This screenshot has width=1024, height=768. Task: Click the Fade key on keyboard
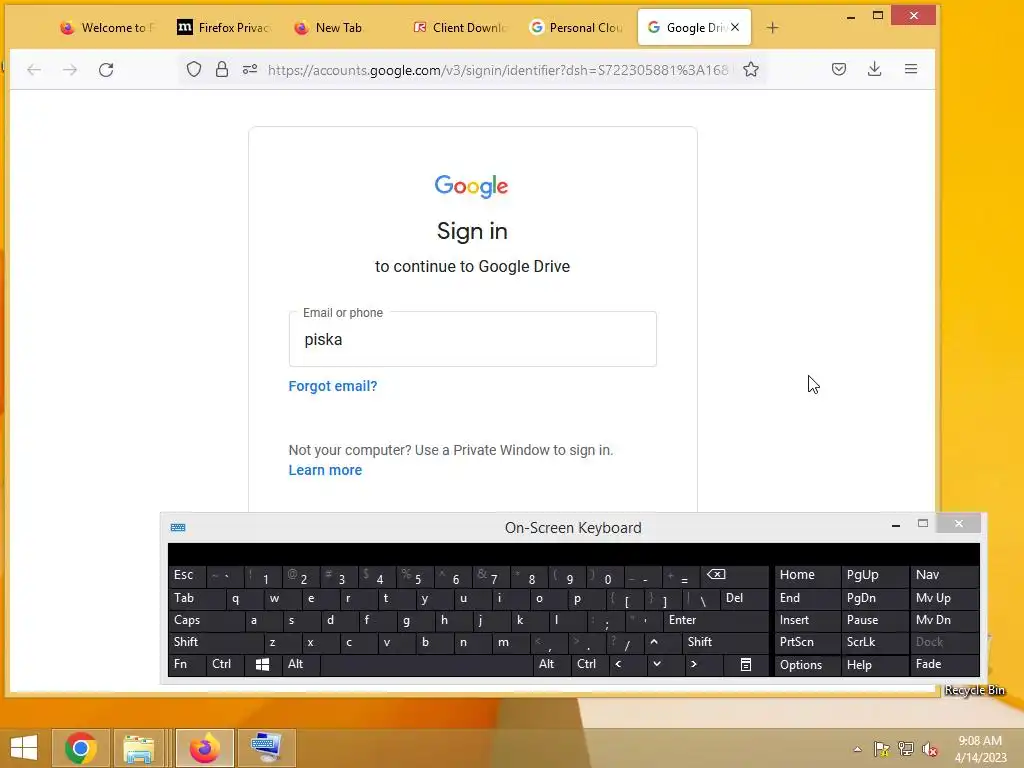click(x=944, y=664)
